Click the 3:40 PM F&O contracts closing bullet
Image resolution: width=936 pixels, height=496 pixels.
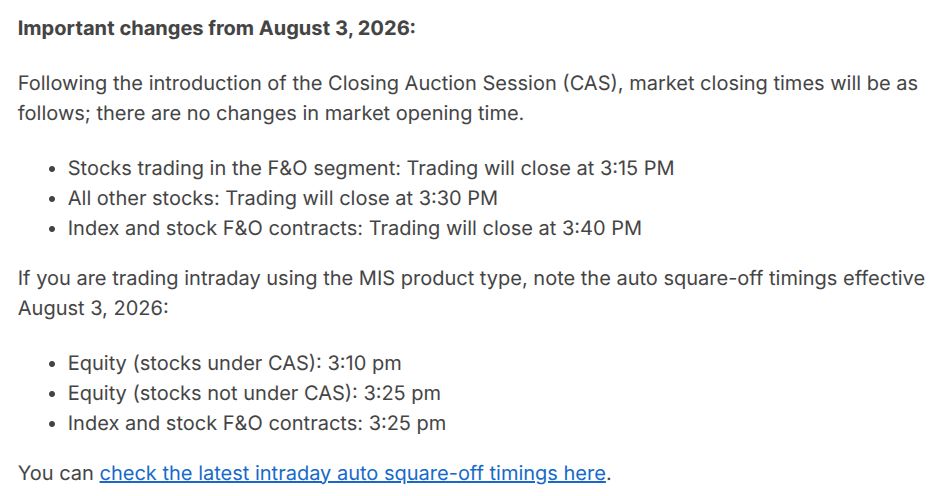pyautogui.click(x=355, y=228)
